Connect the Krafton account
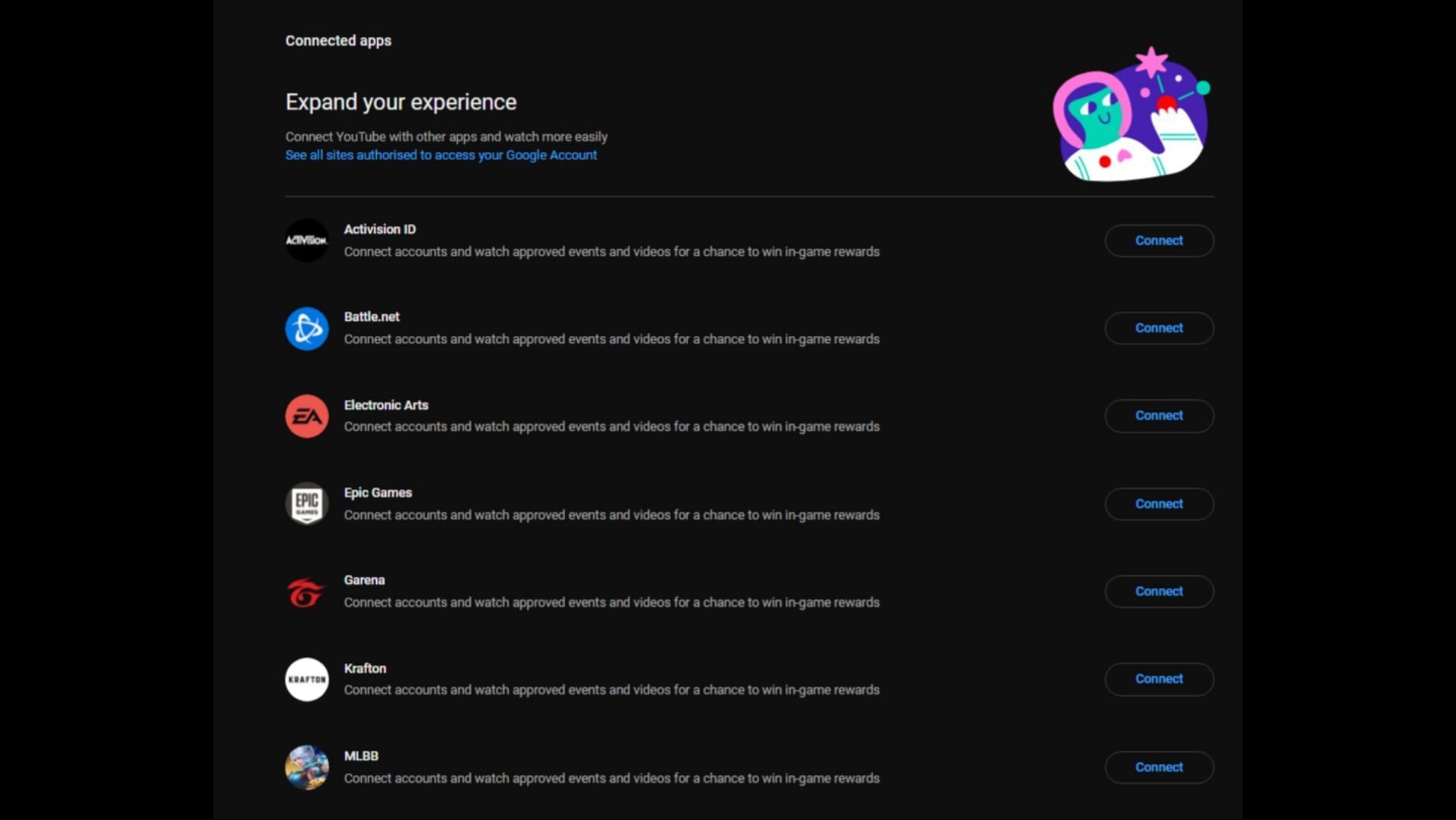The width and height of the screenshot is (1456, 820). click(1159, 679)
